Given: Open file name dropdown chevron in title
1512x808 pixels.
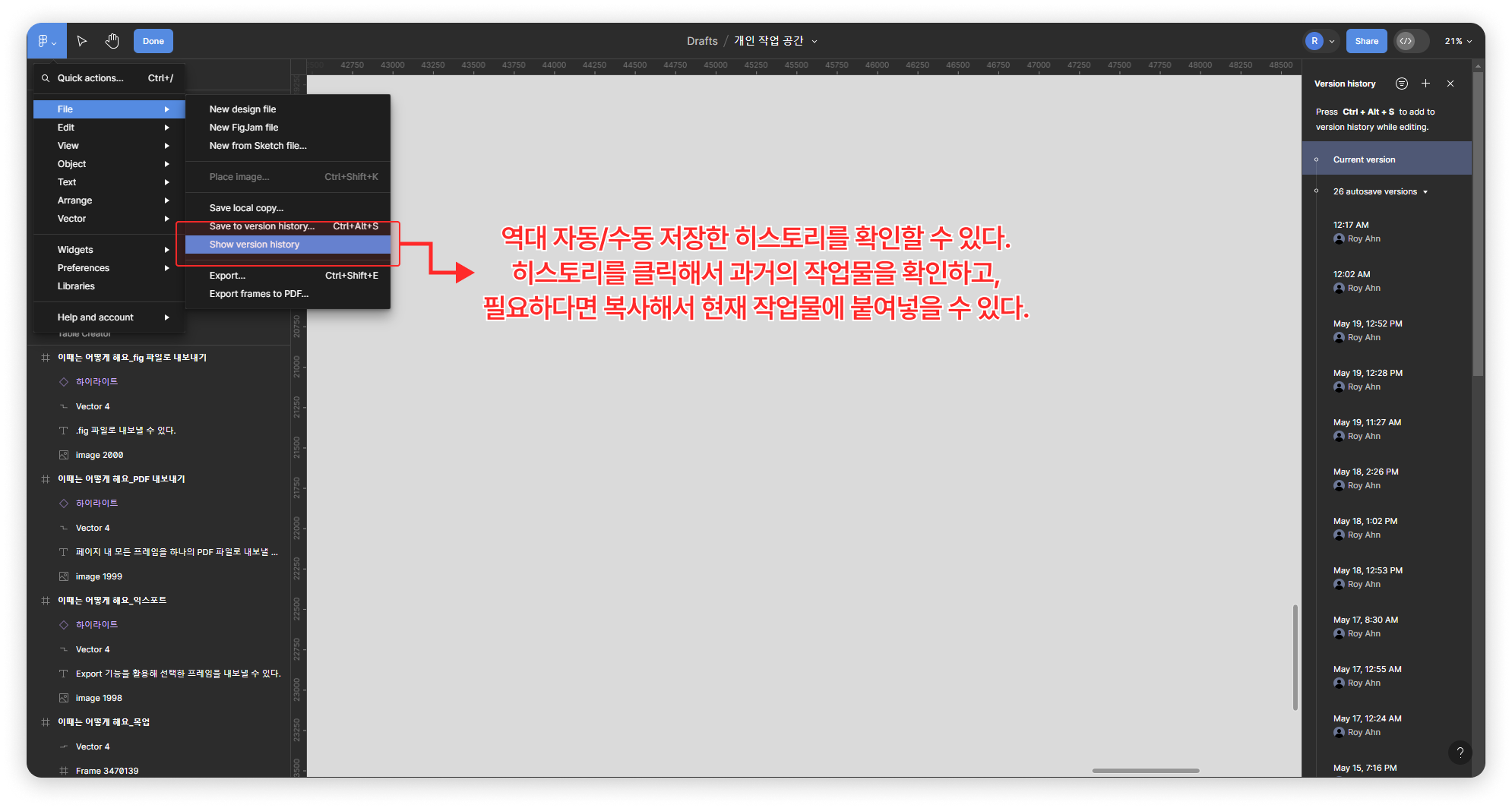Looking at the screenshot, I should coord(815,42).
